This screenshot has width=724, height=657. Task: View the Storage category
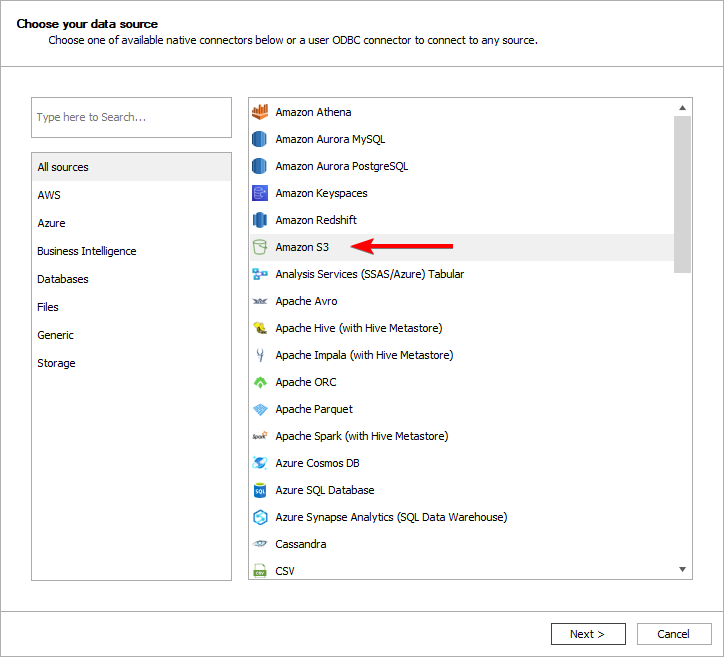(x=131, y=363)
